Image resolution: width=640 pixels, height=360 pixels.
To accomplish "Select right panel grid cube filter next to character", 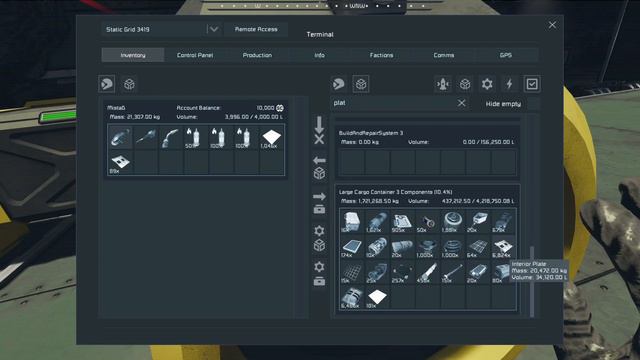I will click(361, 84).
